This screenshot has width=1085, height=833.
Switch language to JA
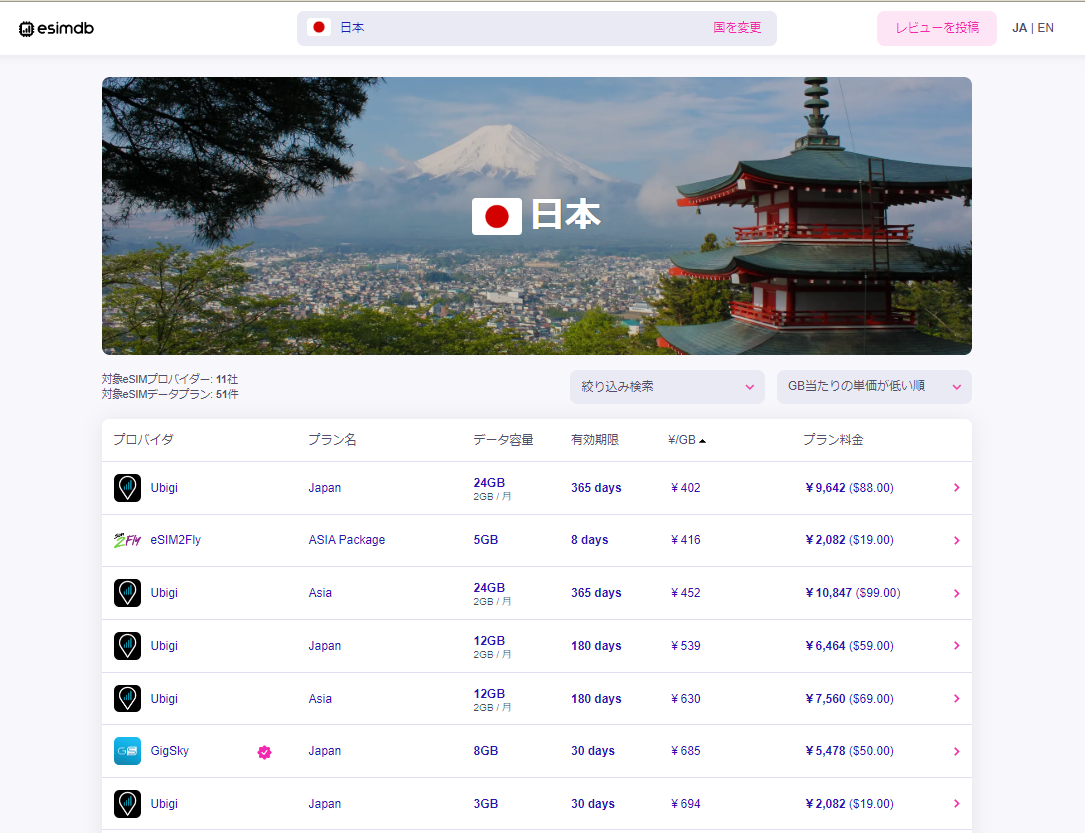(x=1019, y=28)
